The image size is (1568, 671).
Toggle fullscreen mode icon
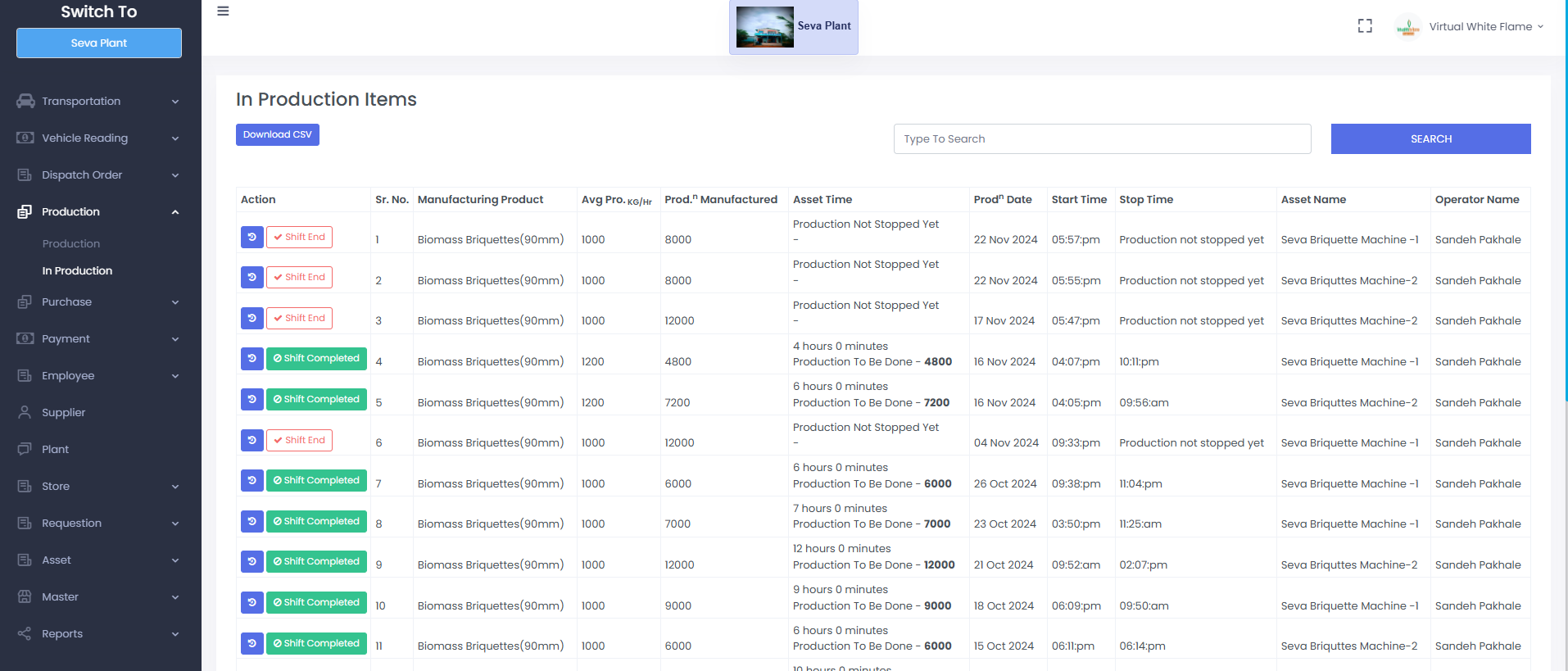1365,26
